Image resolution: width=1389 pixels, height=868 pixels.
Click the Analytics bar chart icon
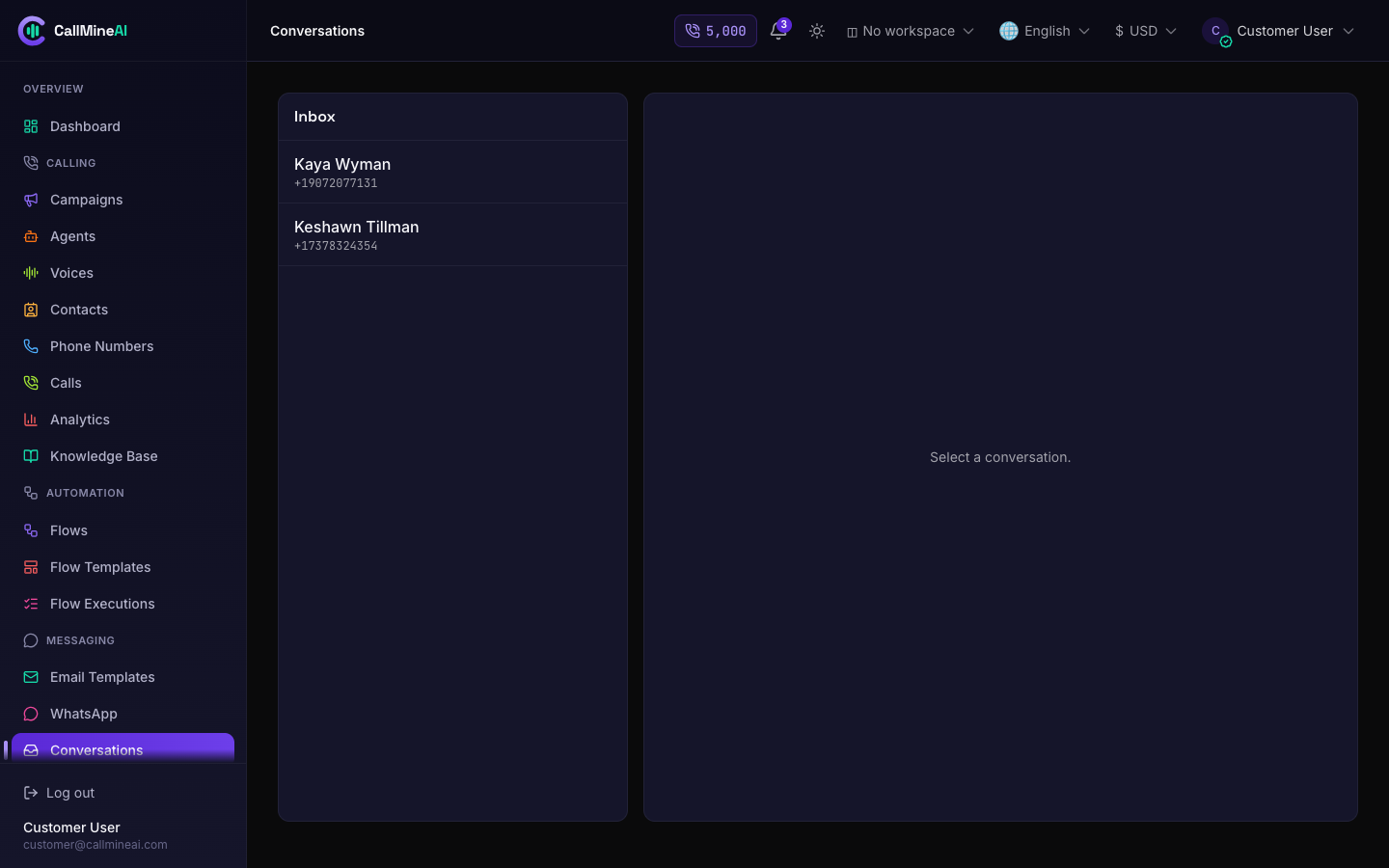[x=31, y=420]
